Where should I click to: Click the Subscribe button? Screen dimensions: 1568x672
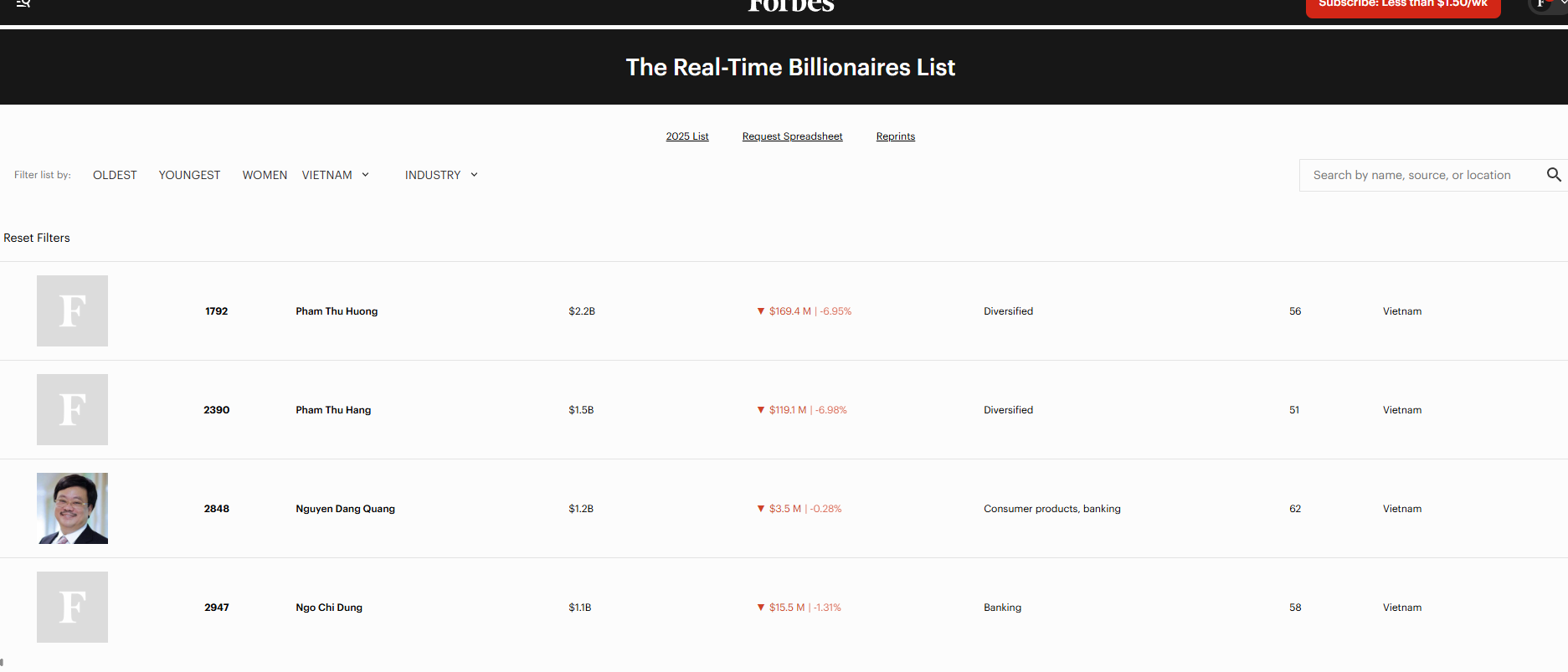tap(1402, 7)
